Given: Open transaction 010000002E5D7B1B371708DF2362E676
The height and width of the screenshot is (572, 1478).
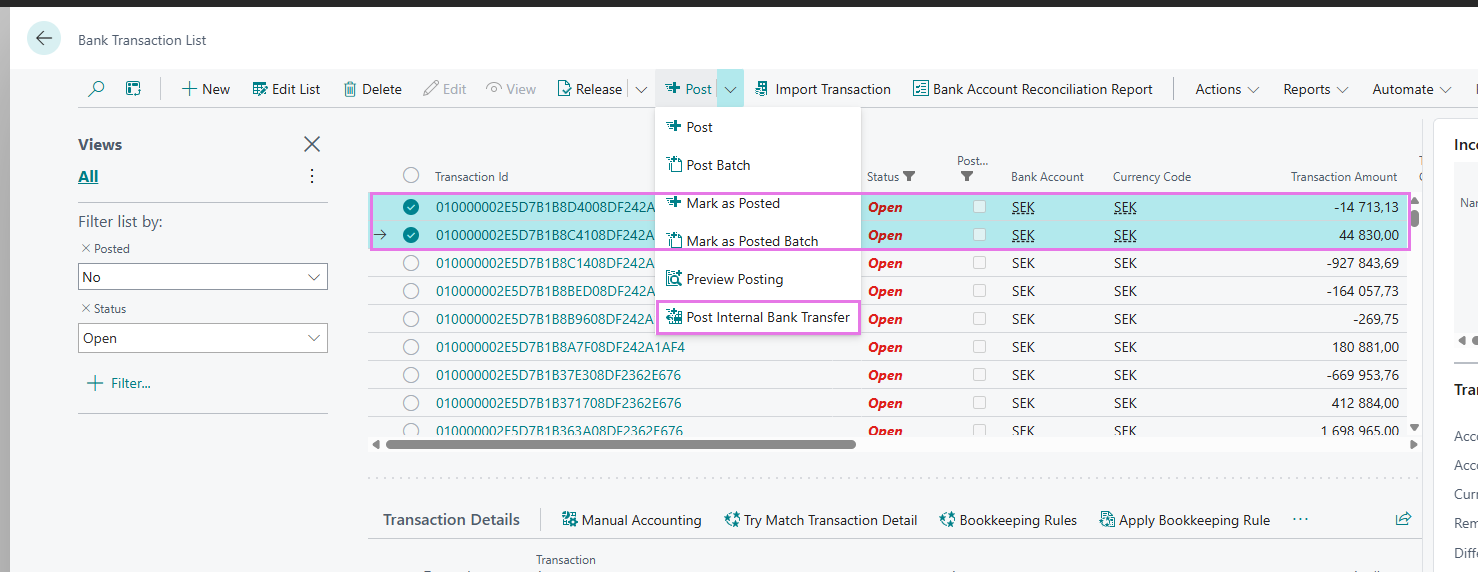Looking at the screenshot, I should pyautogui.click(x=558, y=403).
